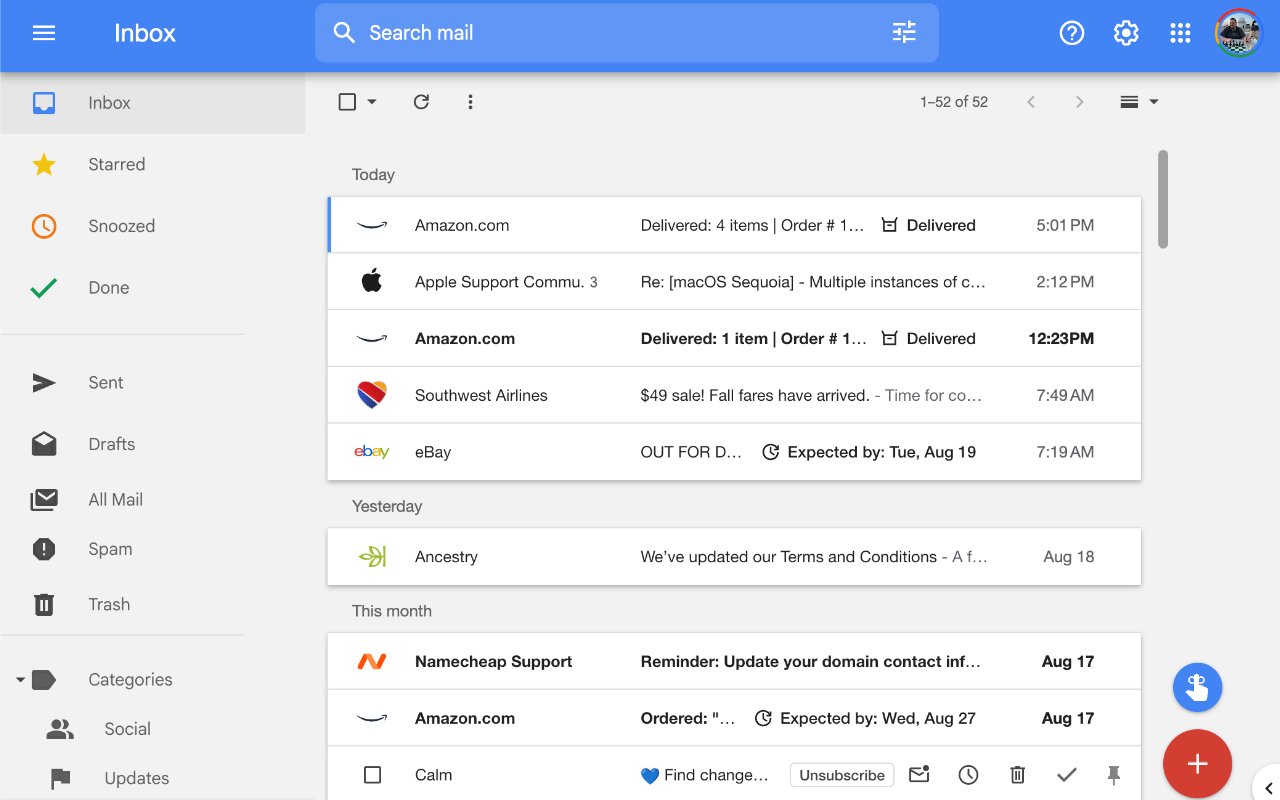Collapse the Categories section arrow
The height and width of the screenshot is (800, 1280).
(x=20, y=680)
